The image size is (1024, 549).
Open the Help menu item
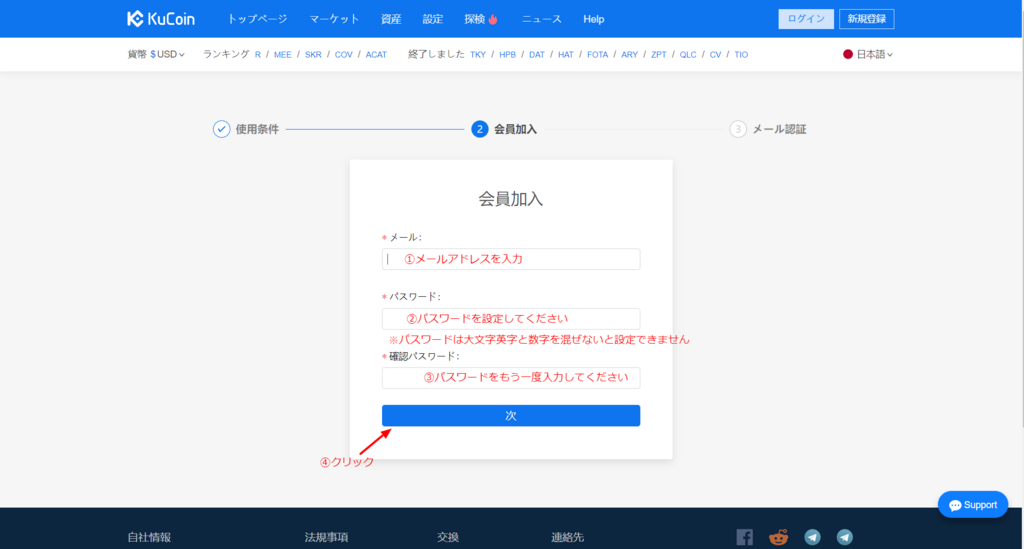(x=594, y=19)
